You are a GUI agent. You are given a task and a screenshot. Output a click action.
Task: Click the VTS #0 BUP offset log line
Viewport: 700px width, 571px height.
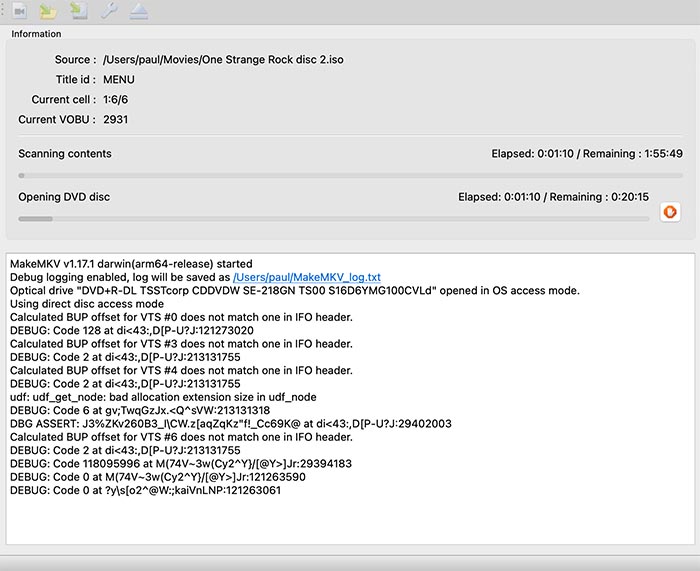[x=181, y=317]
